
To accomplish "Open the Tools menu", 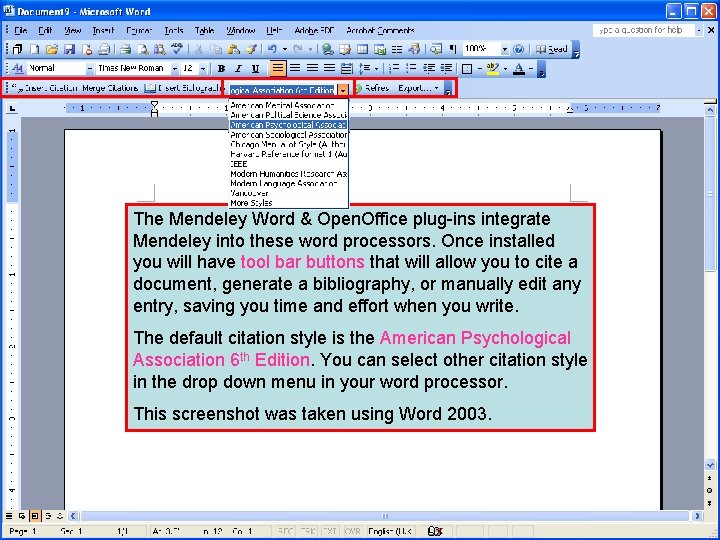I will pos(174,30).
